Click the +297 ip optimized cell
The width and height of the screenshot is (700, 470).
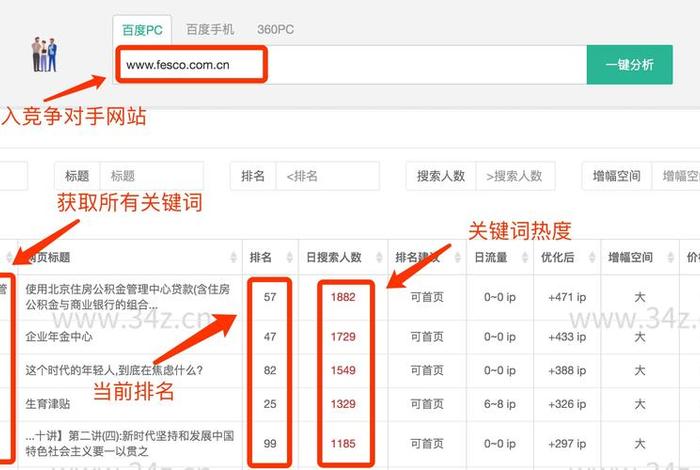(567, 443)
